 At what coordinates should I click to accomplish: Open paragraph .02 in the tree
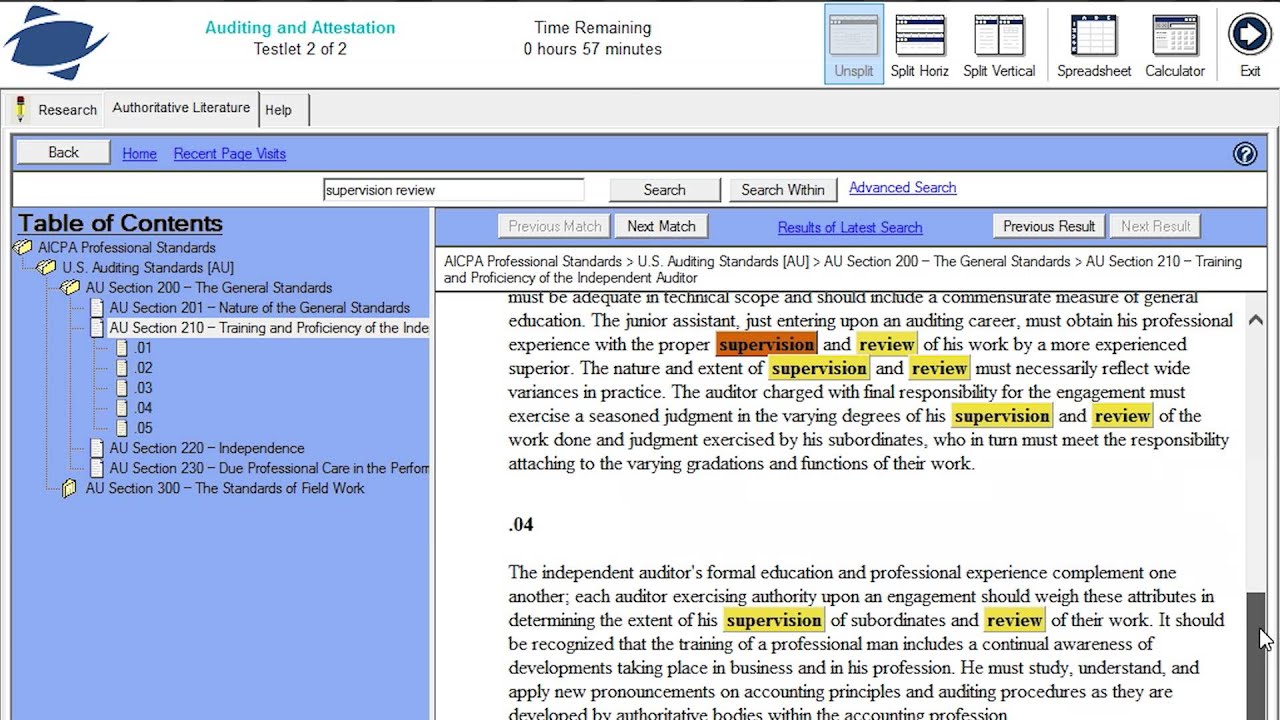coord(144,368)
